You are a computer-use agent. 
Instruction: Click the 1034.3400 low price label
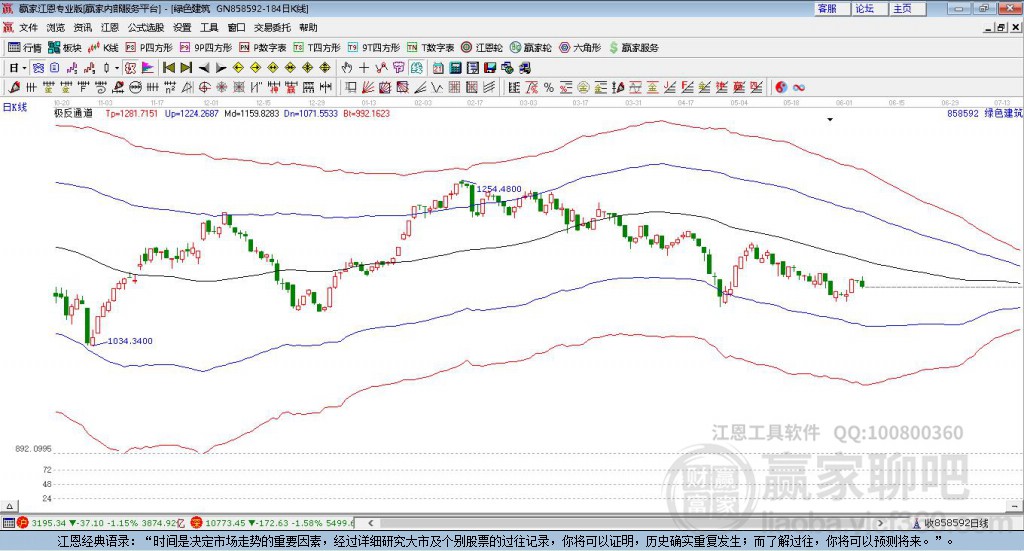pyautogui.click(x=130, y=341)
